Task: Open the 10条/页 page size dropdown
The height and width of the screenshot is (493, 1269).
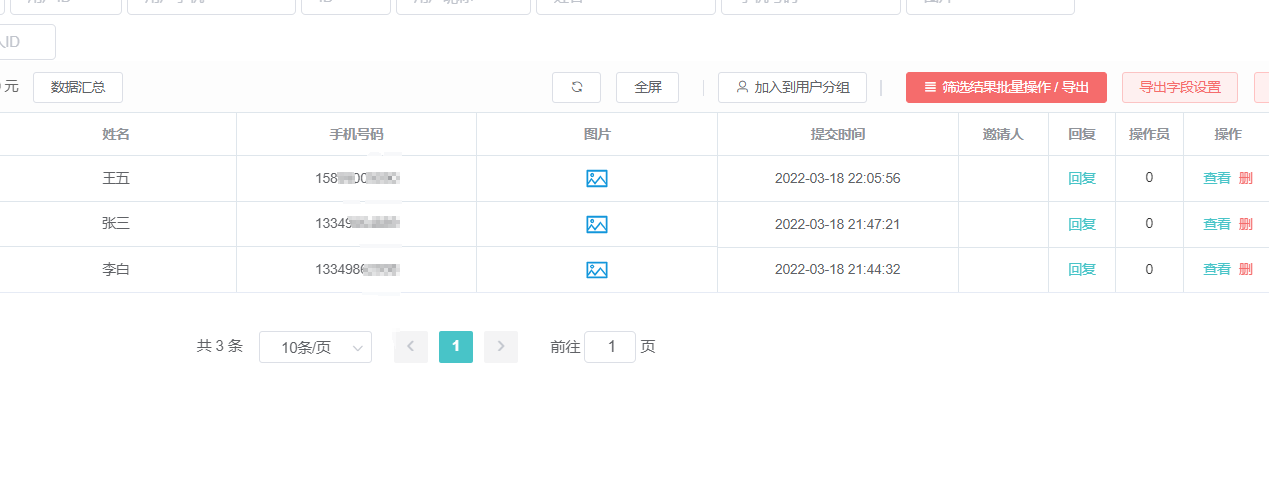Action: [x=315, y=347]
